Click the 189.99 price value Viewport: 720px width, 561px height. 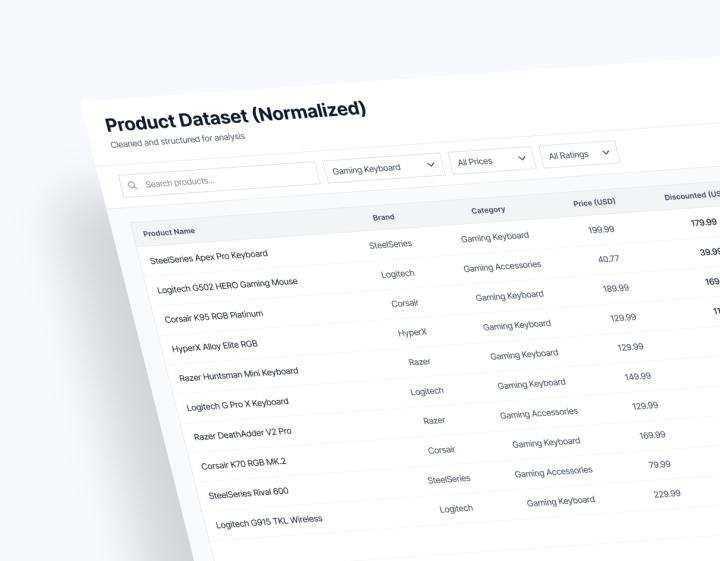pyautogui.click(x=616, y=288)
